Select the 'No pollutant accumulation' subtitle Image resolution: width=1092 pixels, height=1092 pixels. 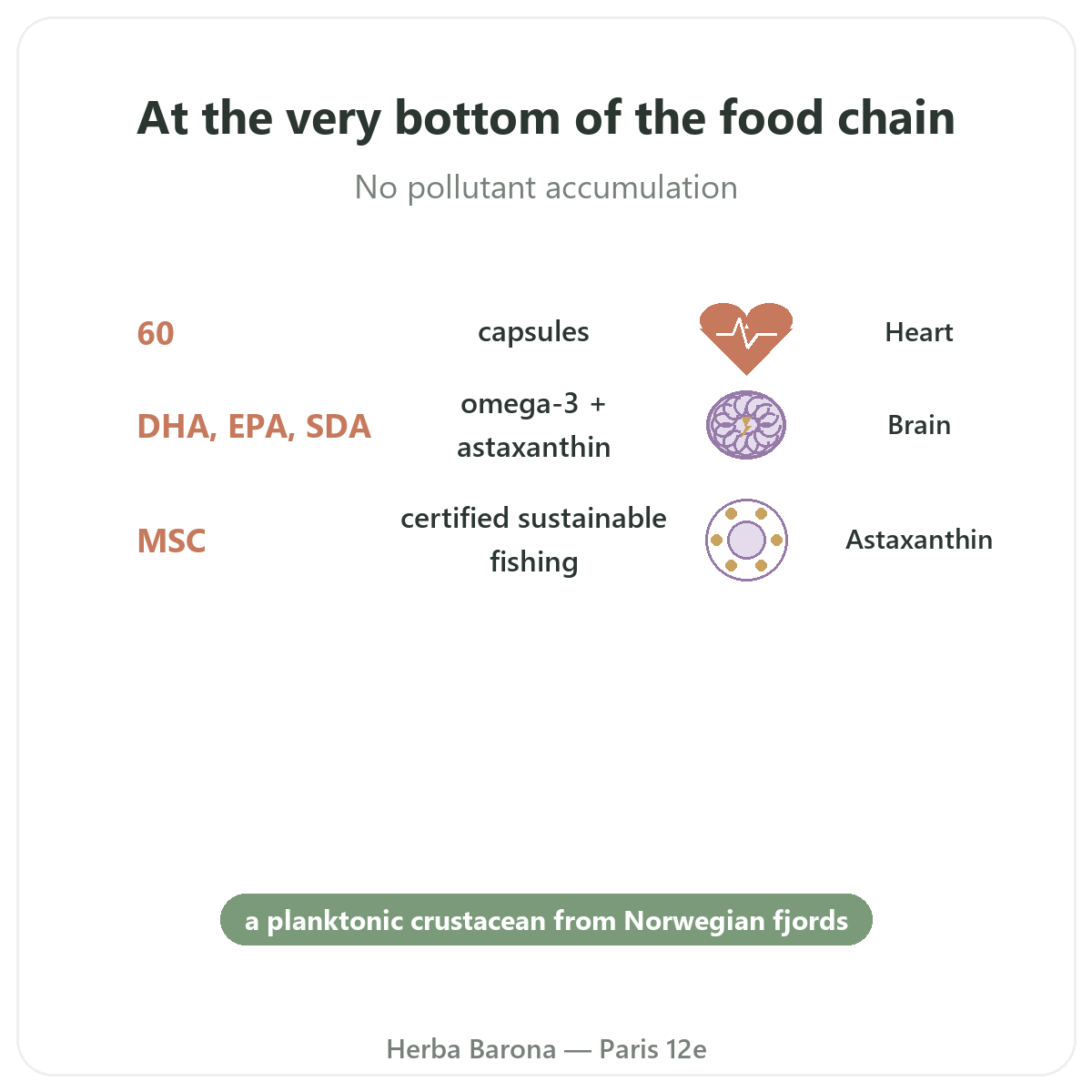click(x=546, y=187)
